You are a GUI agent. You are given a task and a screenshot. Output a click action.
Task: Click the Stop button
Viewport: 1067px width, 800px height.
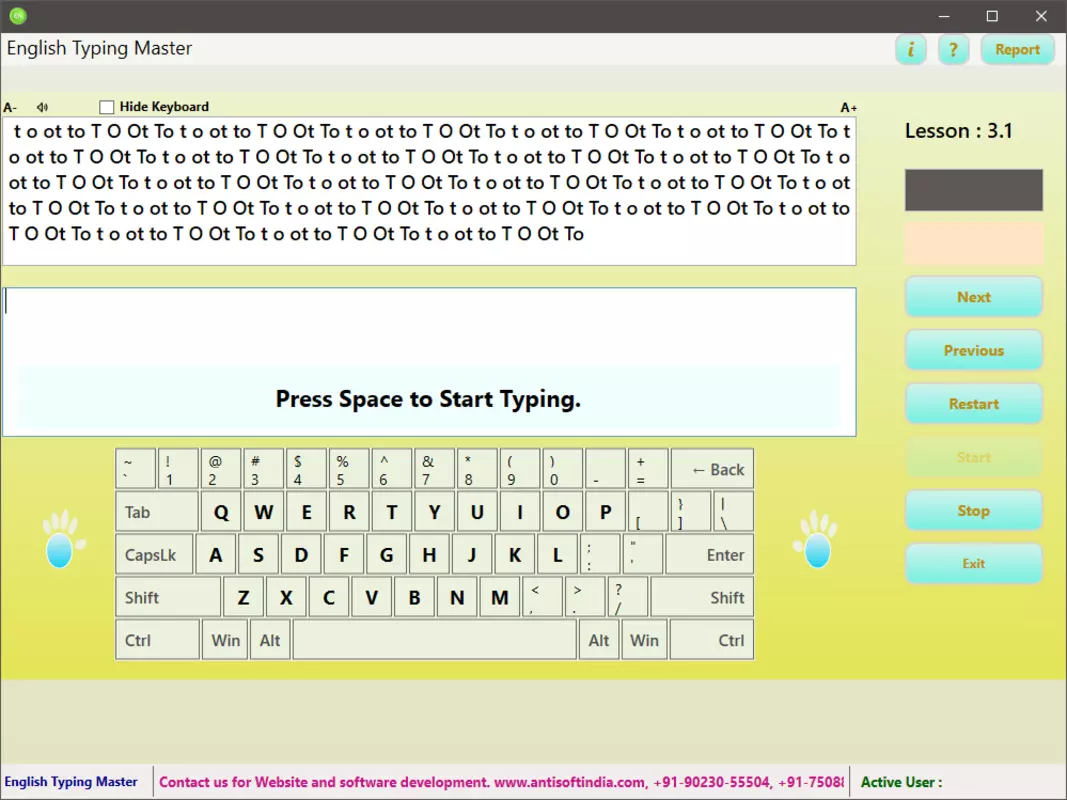pyautogui.click(x=973, y=510)
